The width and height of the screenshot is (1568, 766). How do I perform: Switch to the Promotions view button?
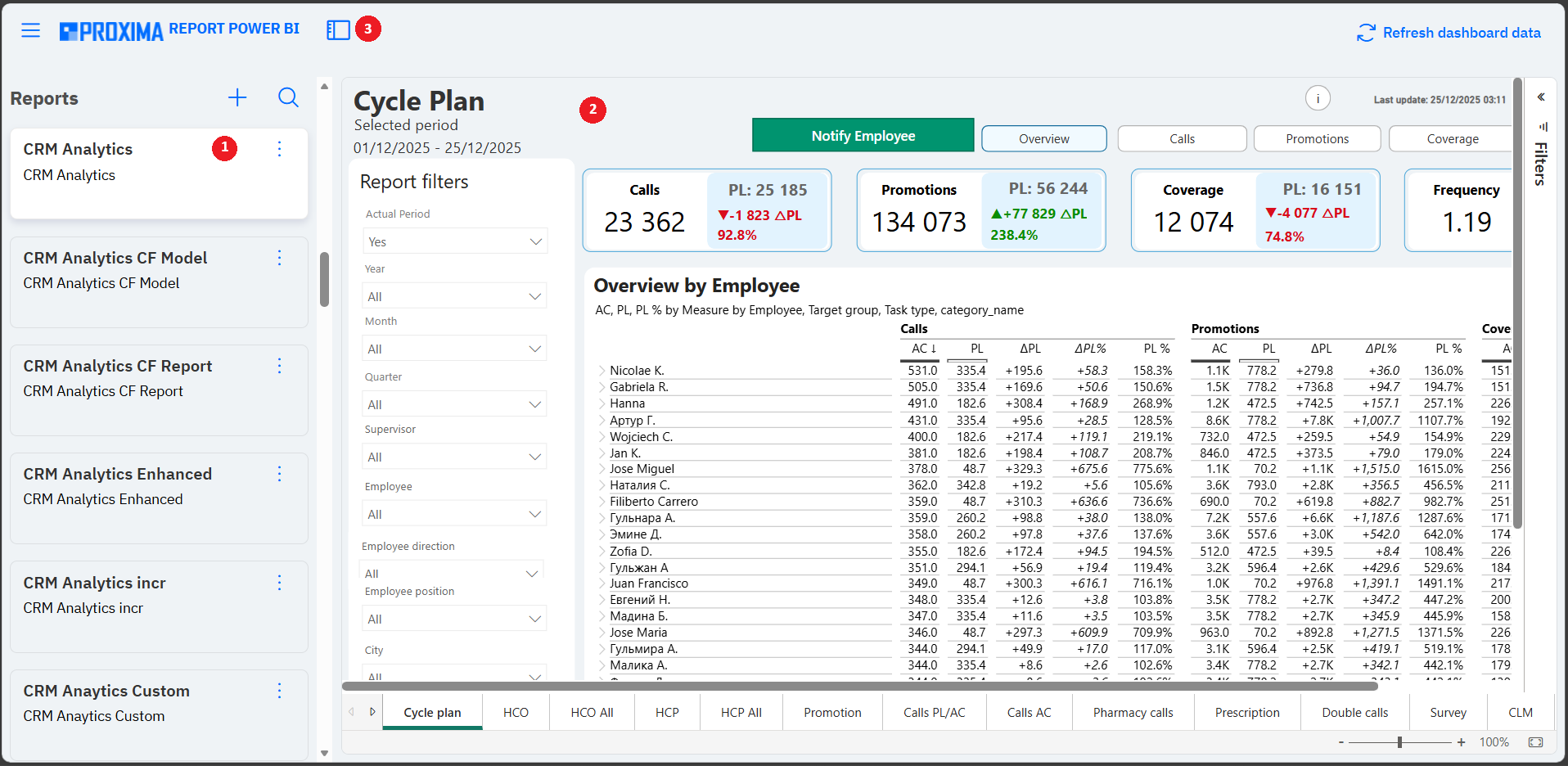tap(1317, 139)
